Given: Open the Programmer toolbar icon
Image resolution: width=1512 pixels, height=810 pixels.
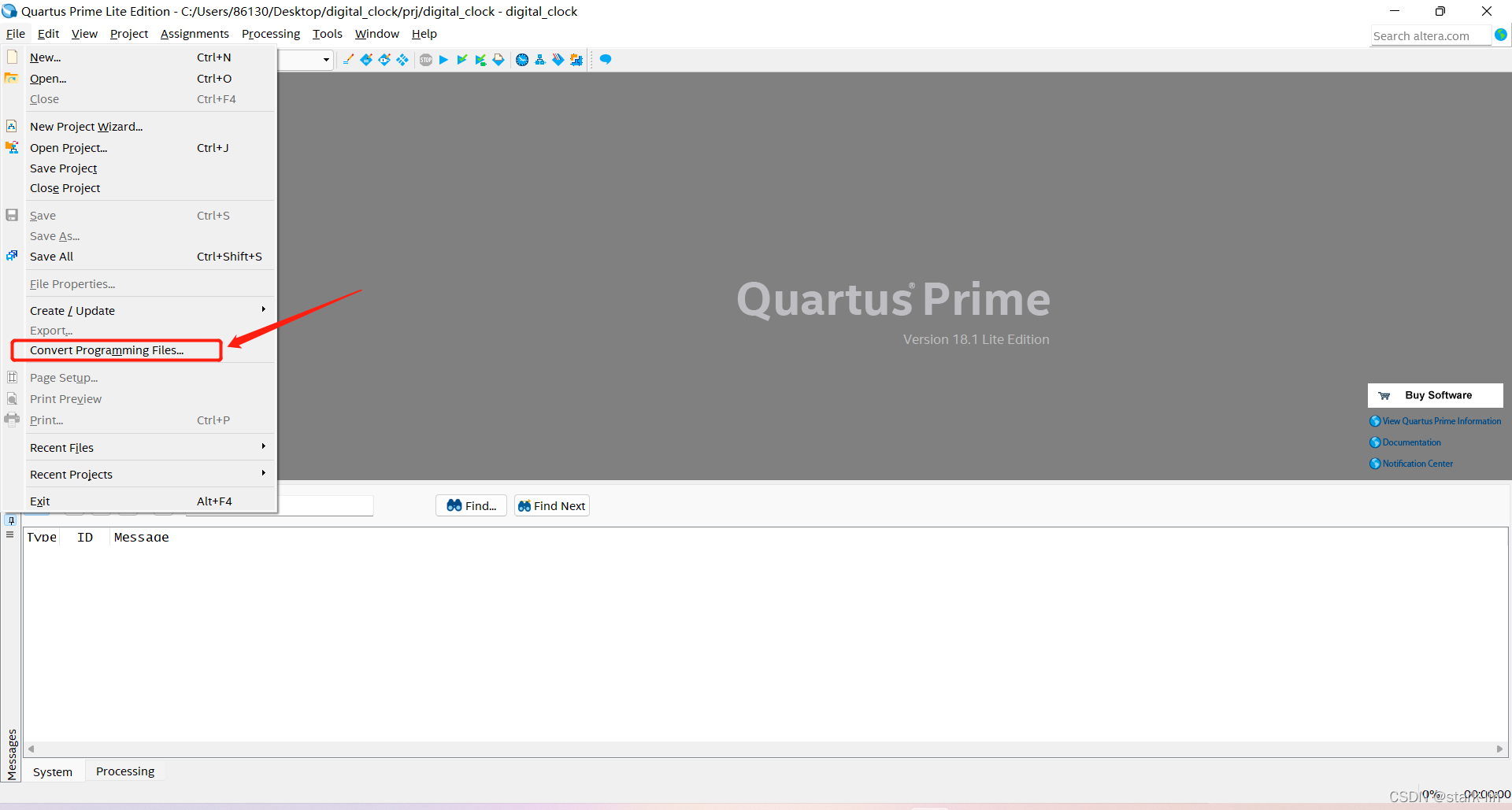Looking at the screenshot, I should click(558, 60).
